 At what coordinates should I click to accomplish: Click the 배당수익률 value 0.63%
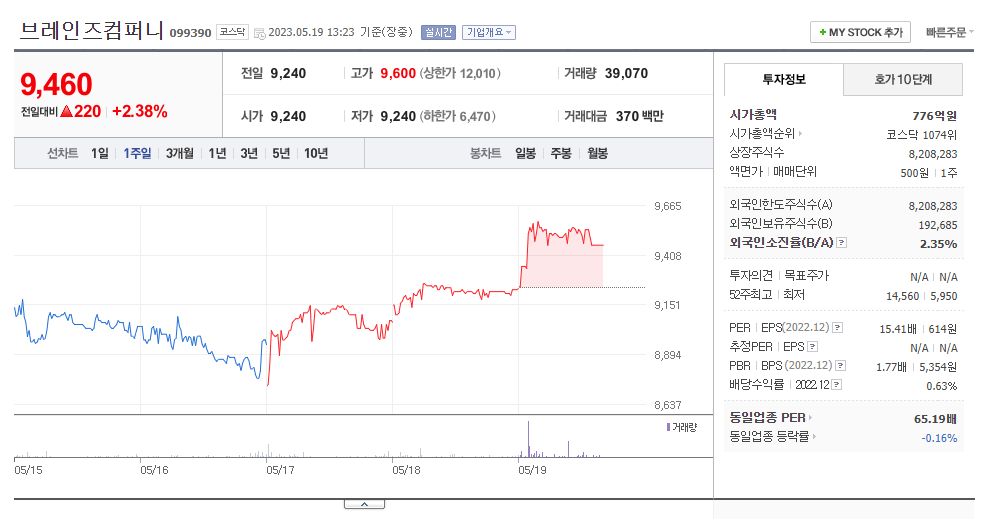[x=942, y=386]
